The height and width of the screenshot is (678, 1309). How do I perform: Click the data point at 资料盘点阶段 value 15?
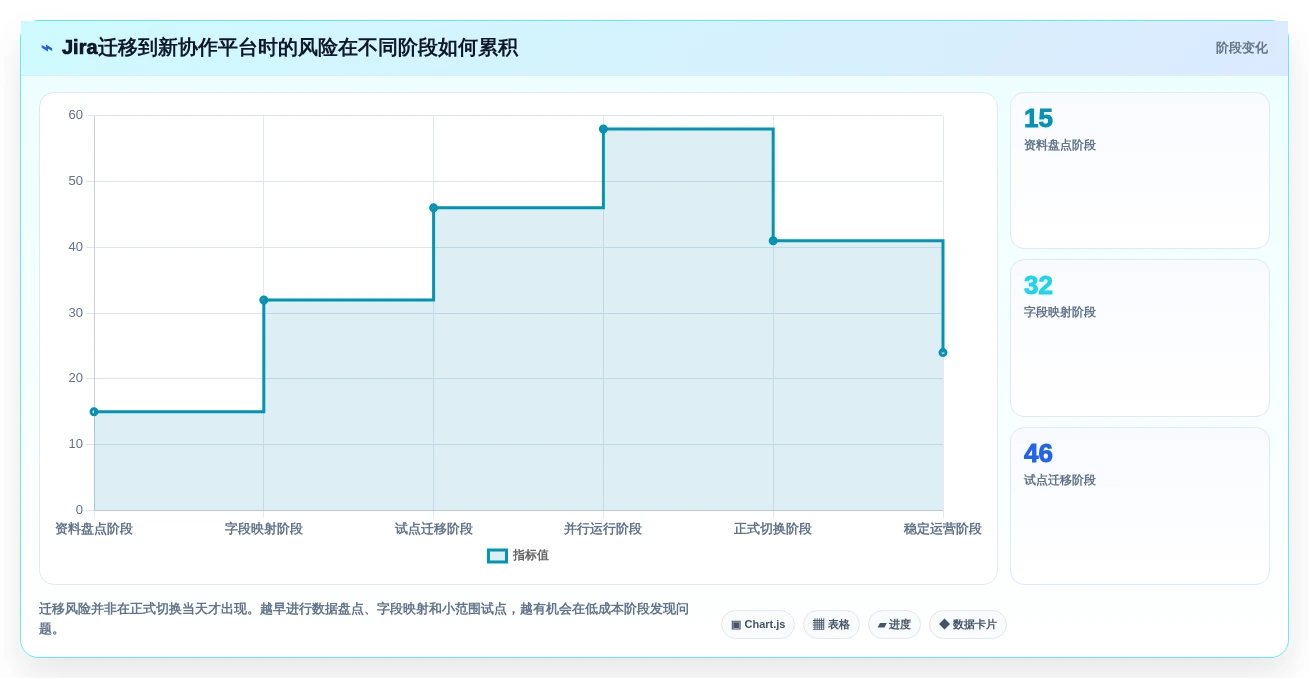(x=94, y=412)
